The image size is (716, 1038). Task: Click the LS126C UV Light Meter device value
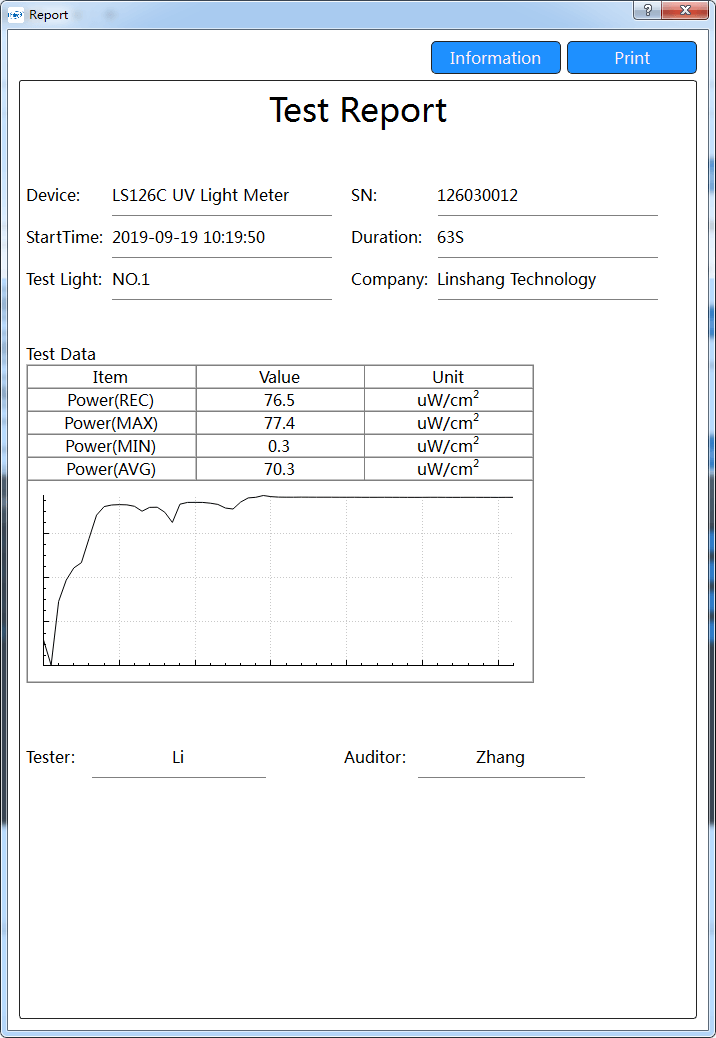201,195
